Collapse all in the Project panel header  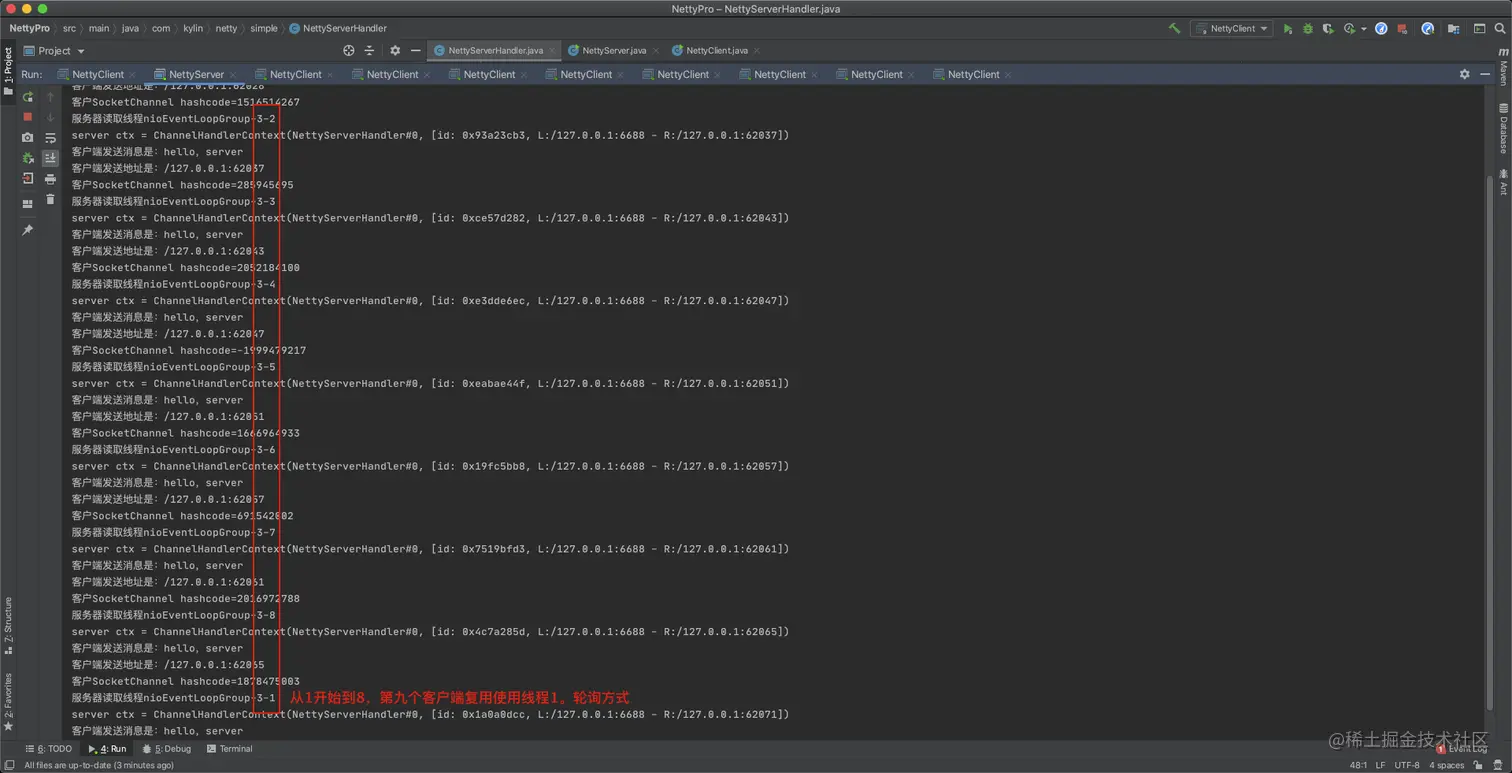click(369, 51)
